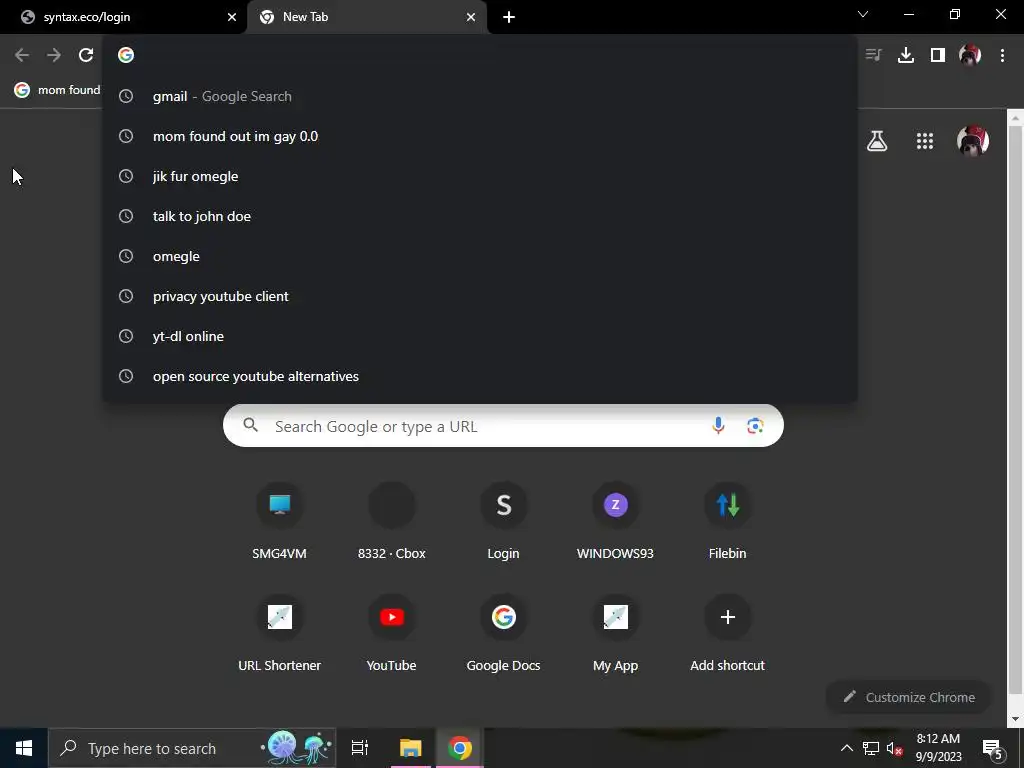Open the Google Docs shortcut

tap(504, 633)
